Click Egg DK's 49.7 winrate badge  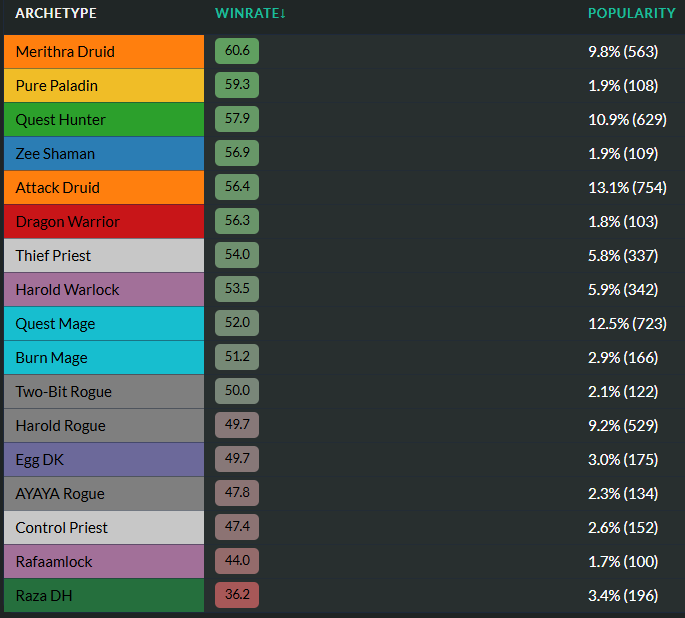click(237, 459)
